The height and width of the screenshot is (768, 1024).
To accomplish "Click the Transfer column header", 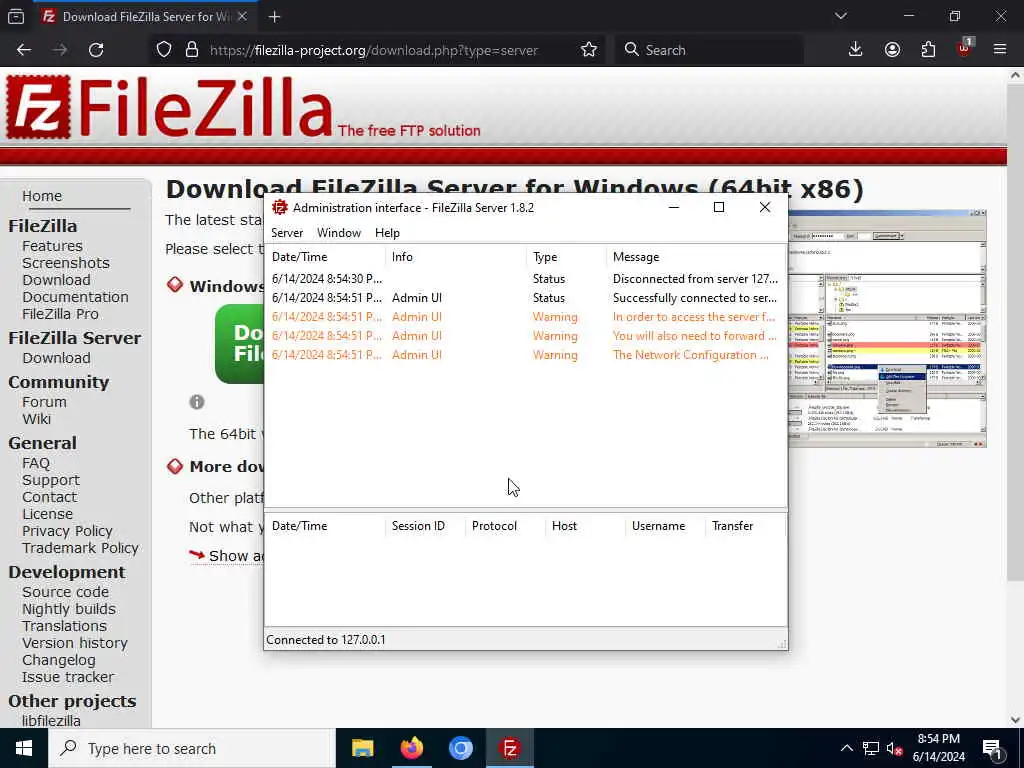I will pos(745,526).
